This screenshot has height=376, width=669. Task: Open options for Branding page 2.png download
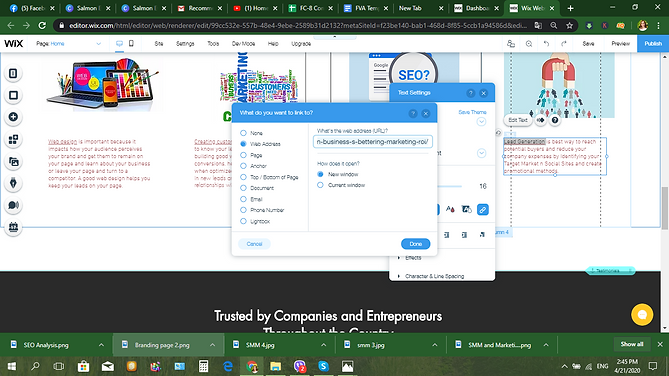point(212,345)
